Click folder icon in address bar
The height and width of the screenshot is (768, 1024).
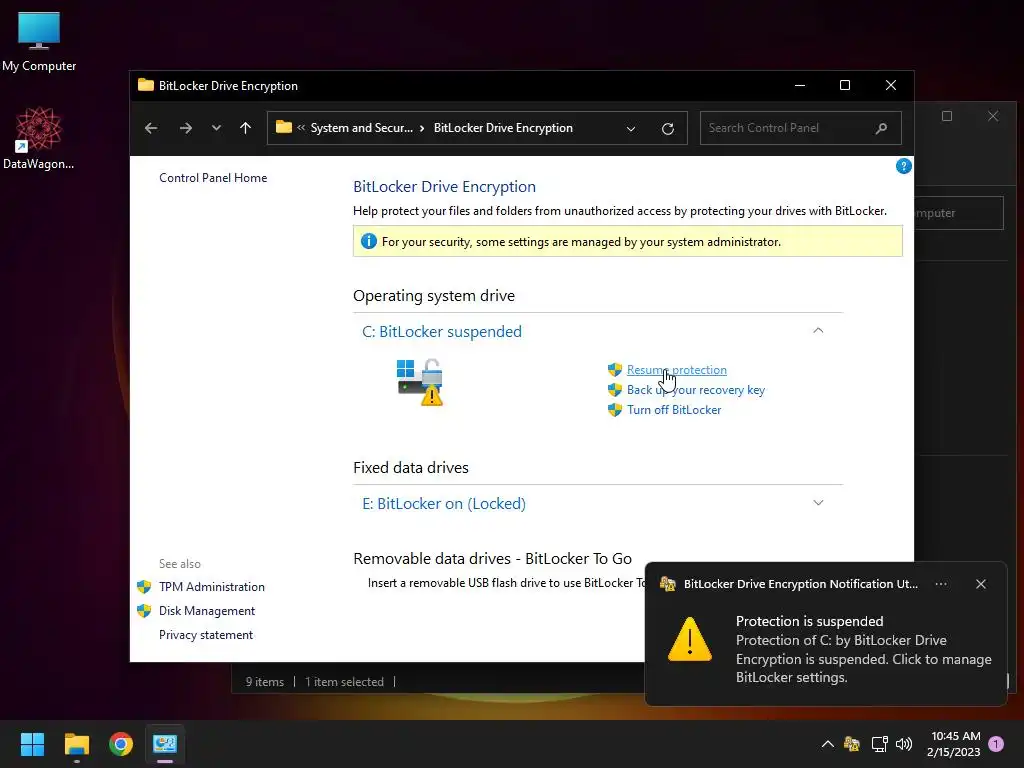[283, 127]
